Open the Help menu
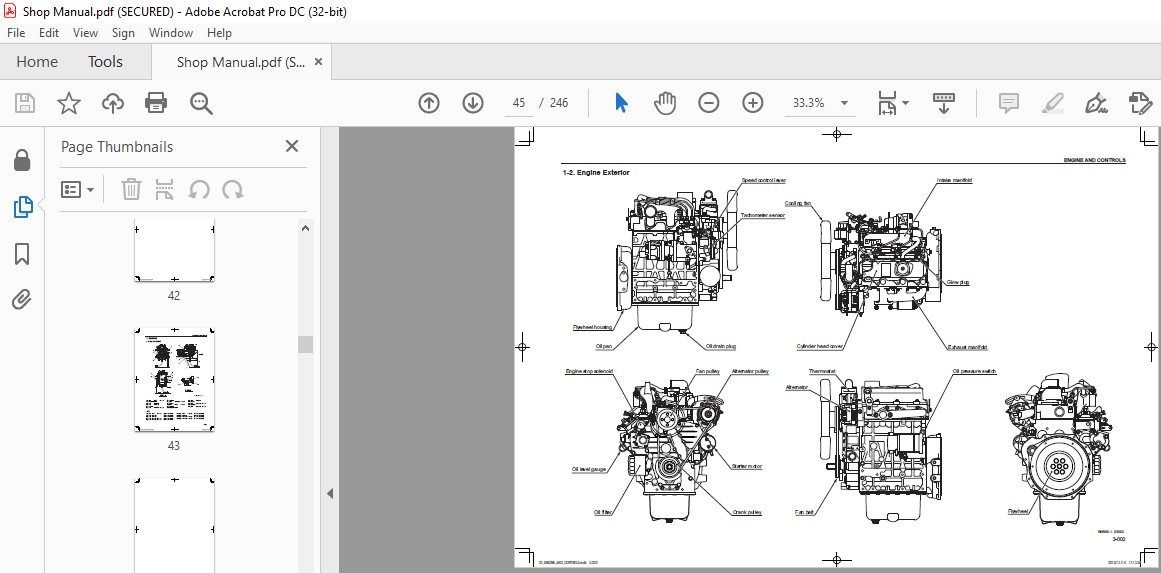1161x573 pixels. coord(219,33)
